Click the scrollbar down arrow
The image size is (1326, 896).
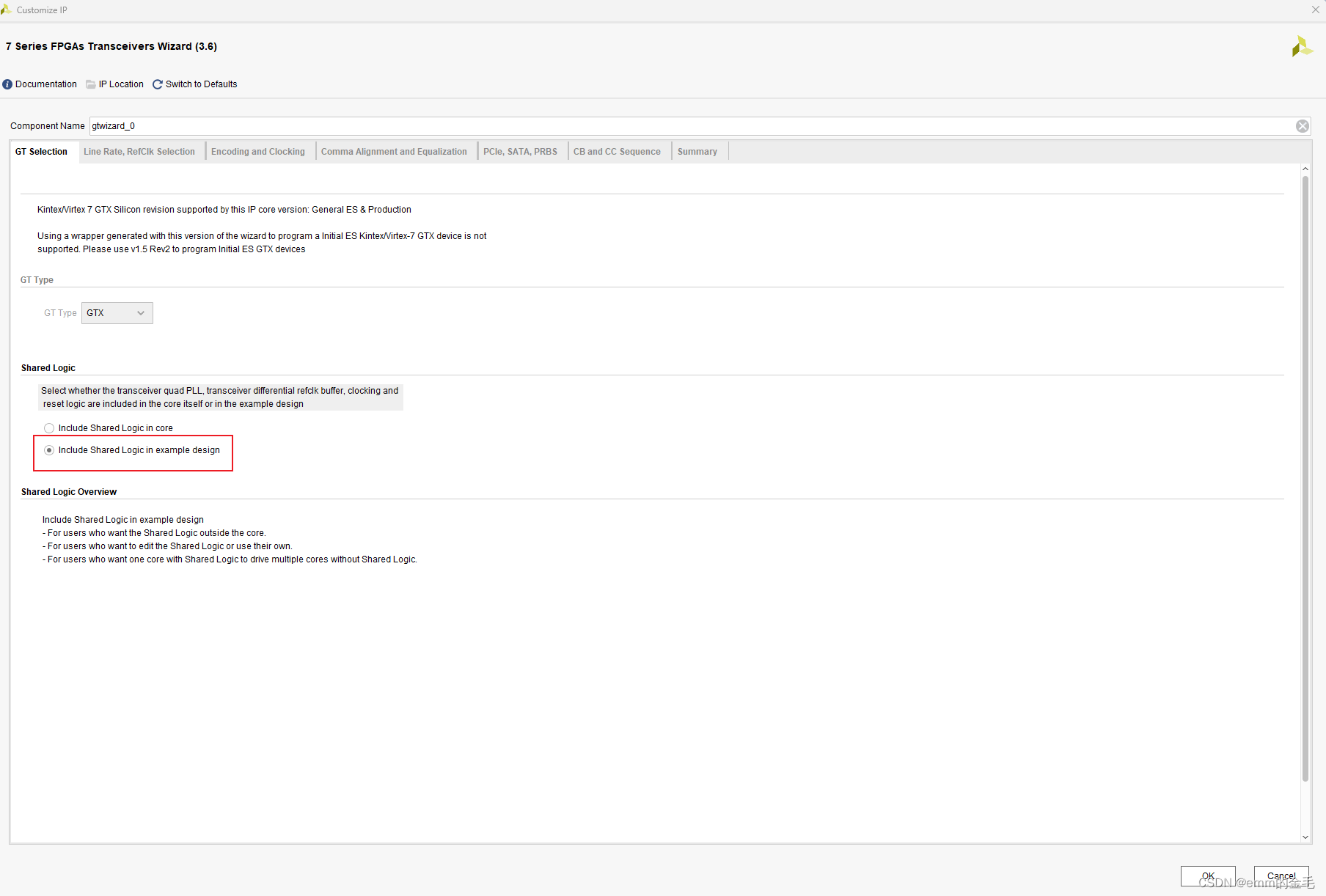(x=1305, y=837)
